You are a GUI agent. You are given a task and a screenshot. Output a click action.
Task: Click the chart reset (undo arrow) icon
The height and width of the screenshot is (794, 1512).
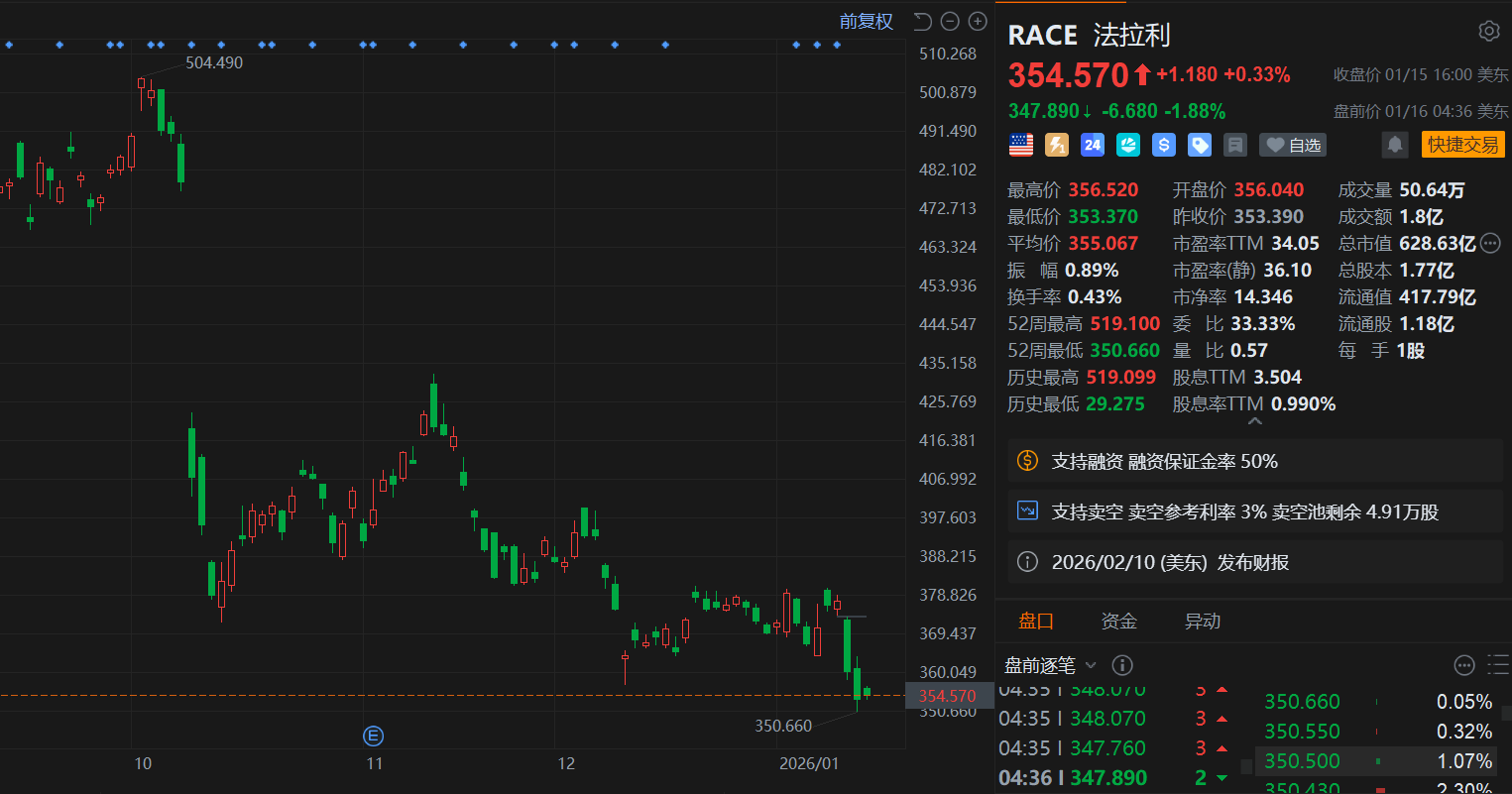point(922,21)
